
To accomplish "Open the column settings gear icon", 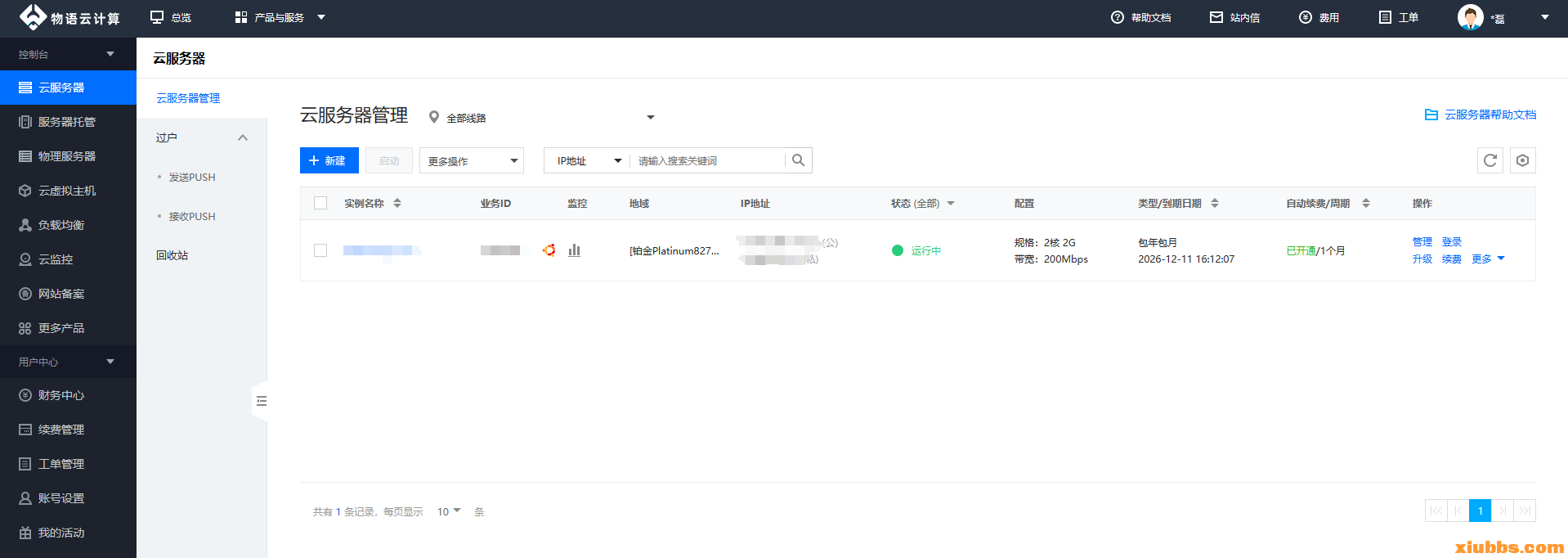I will [x=1522, y=160].
